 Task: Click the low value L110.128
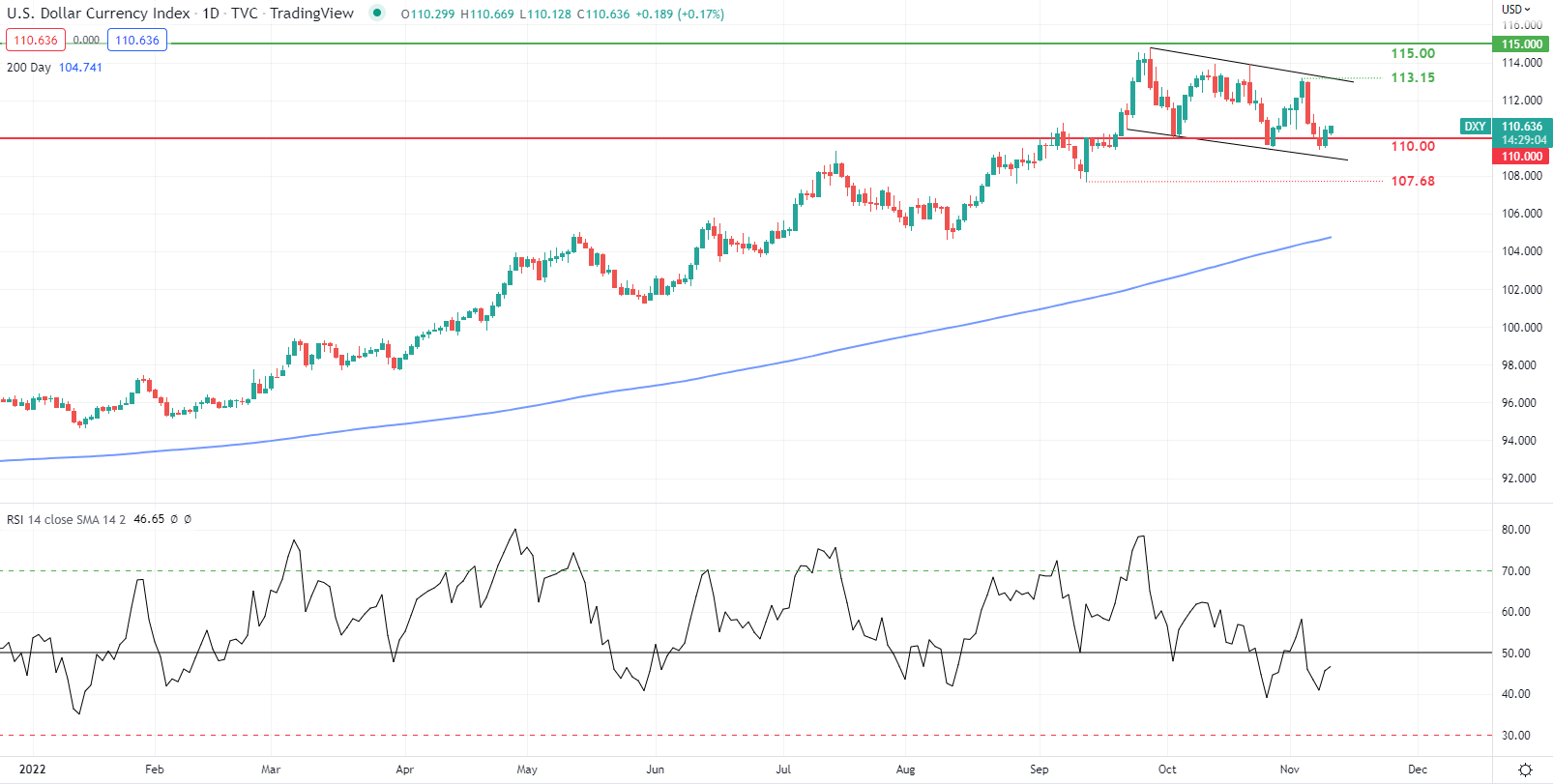pyautogui.click(x=545, y=15)
